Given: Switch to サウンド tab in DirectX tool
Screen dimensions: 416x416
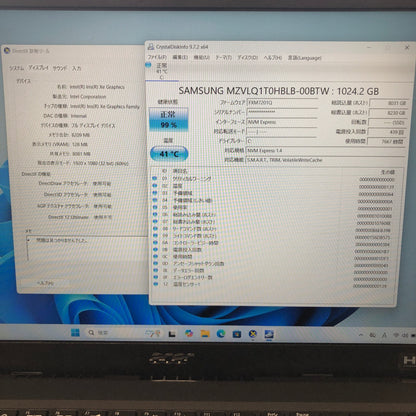Looking at the screenshot, I should point(60,68).
